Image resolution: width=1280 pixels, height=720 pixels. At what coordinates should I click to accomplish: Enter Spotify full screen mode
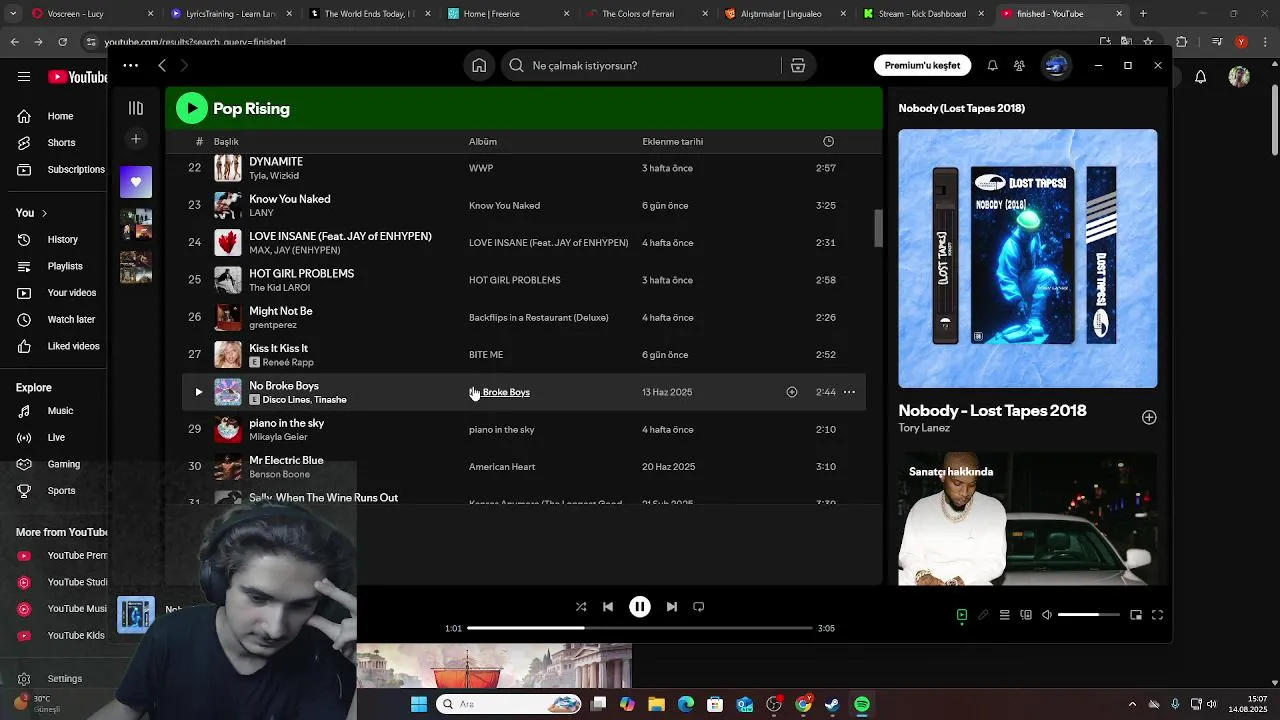point(1157,615)
